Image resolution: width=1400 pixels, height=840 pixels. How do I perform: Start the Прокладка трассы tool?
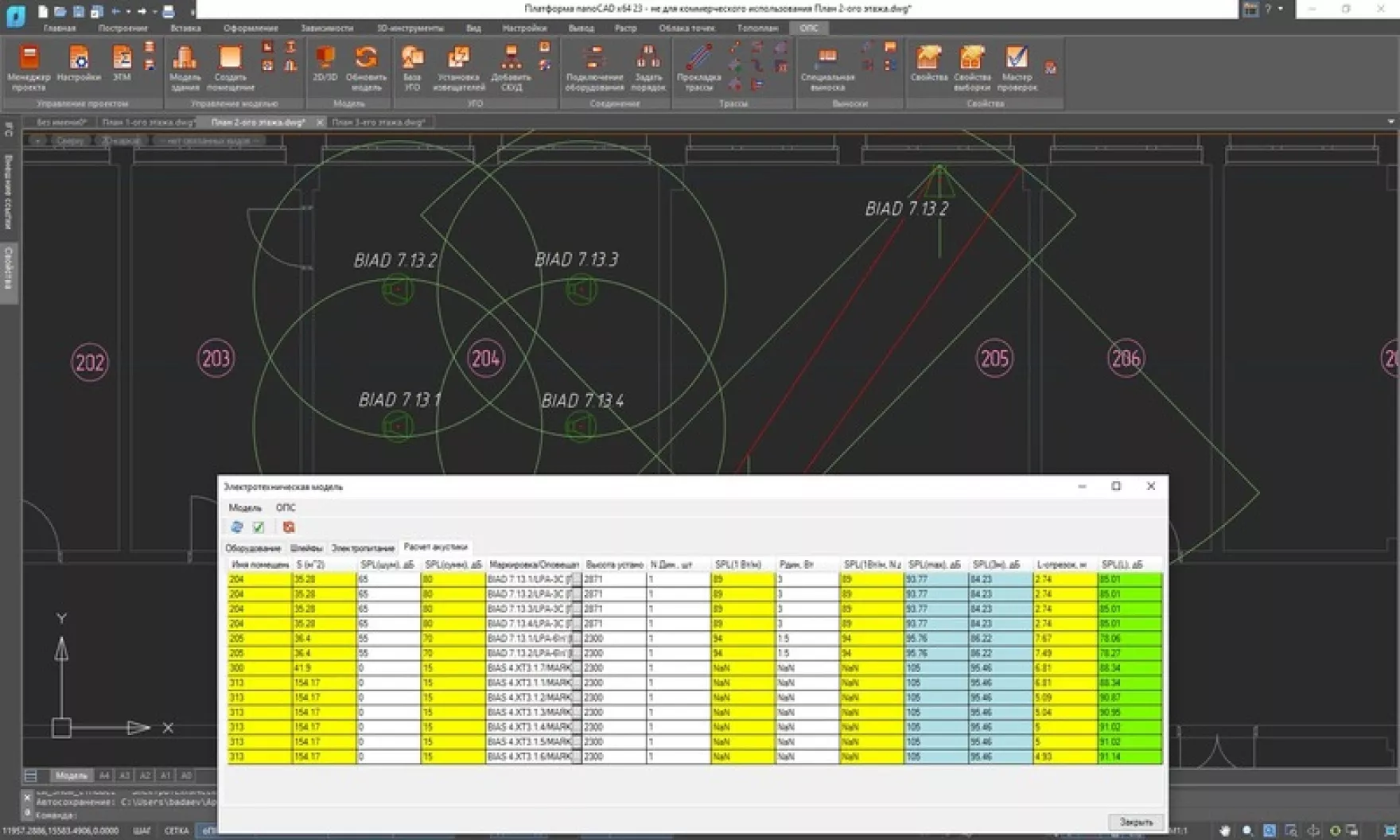click(x=698, y=65)
